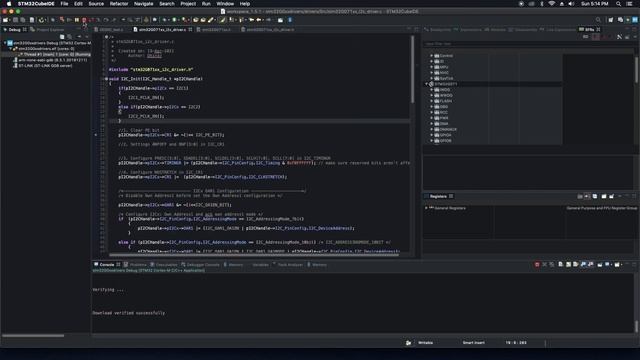
Task: Open the Project menu
Action: click(188, 4)
